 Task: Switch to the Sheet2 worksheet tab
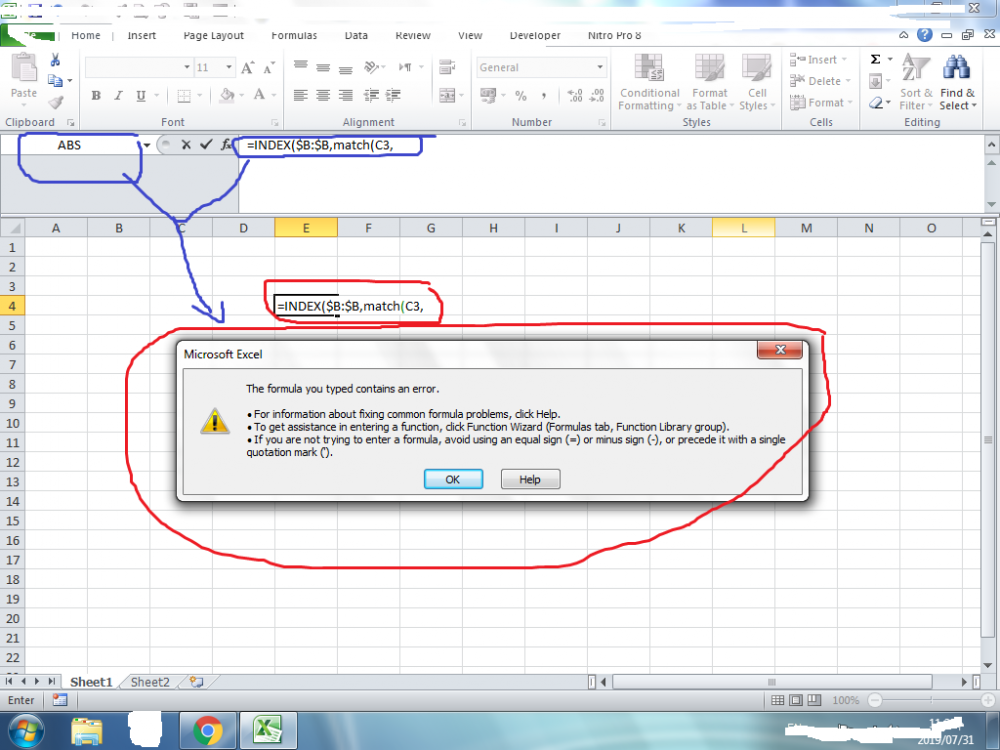(x=151, y=682)
